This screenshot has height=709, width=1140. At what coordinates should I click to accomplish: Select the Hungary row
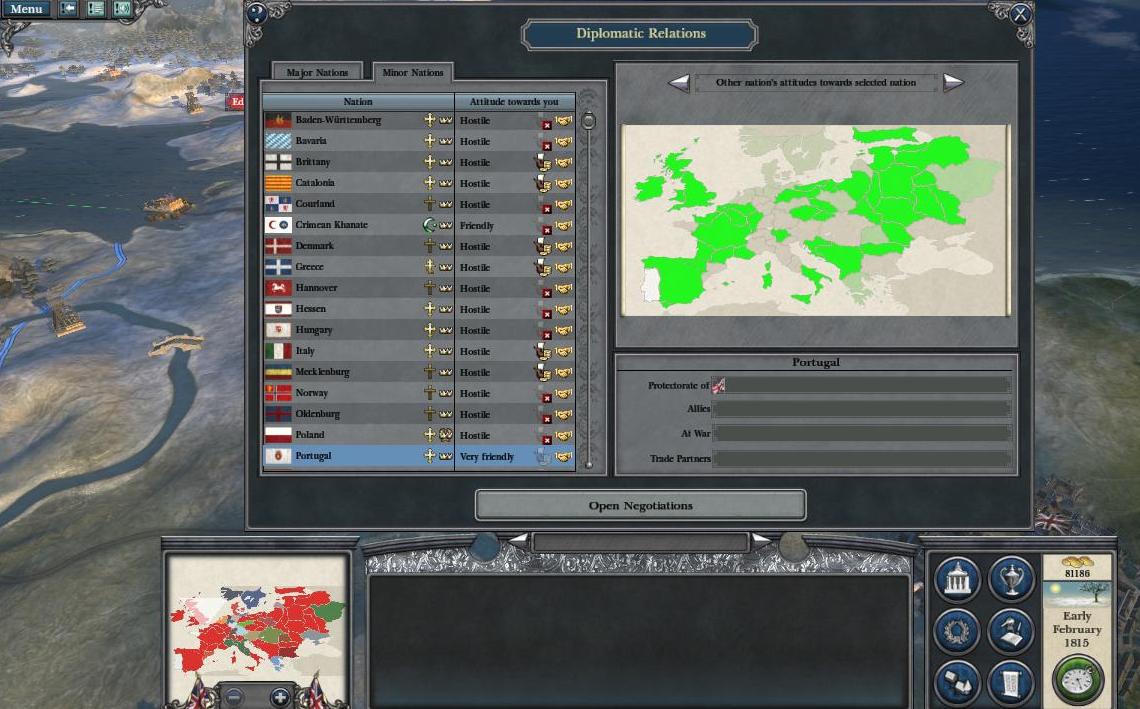point(419,330)
